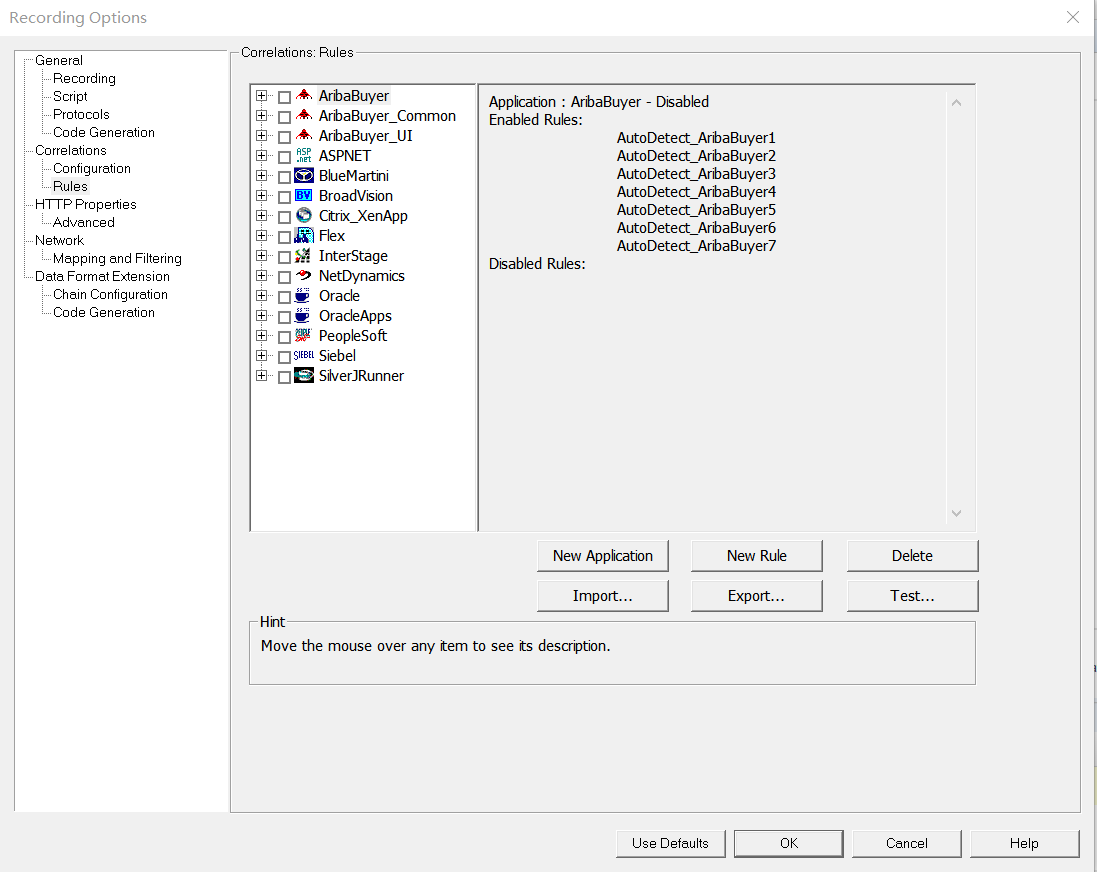Select Mapping and Filtering under Network
1097x872 pixels.
point(117,258)
